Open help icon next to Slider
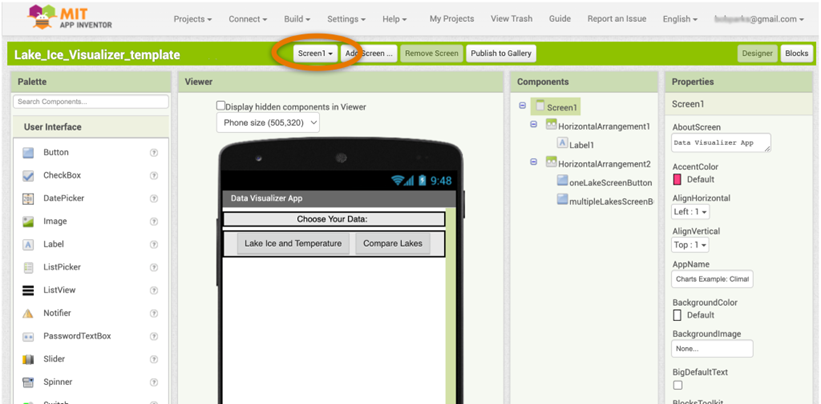Image resolution: width=821 pixels, height=404 pixels. click(x=154, y=359)
